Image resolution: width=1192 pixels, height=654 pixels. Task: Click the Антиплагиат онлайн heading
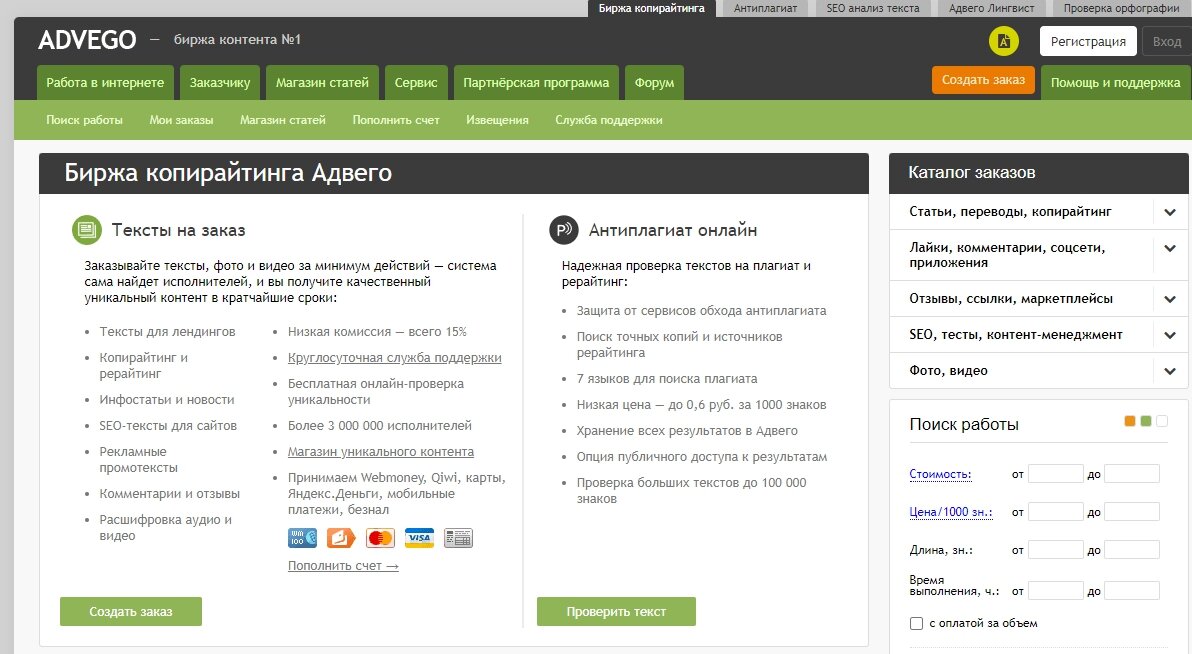click(673, 230)
